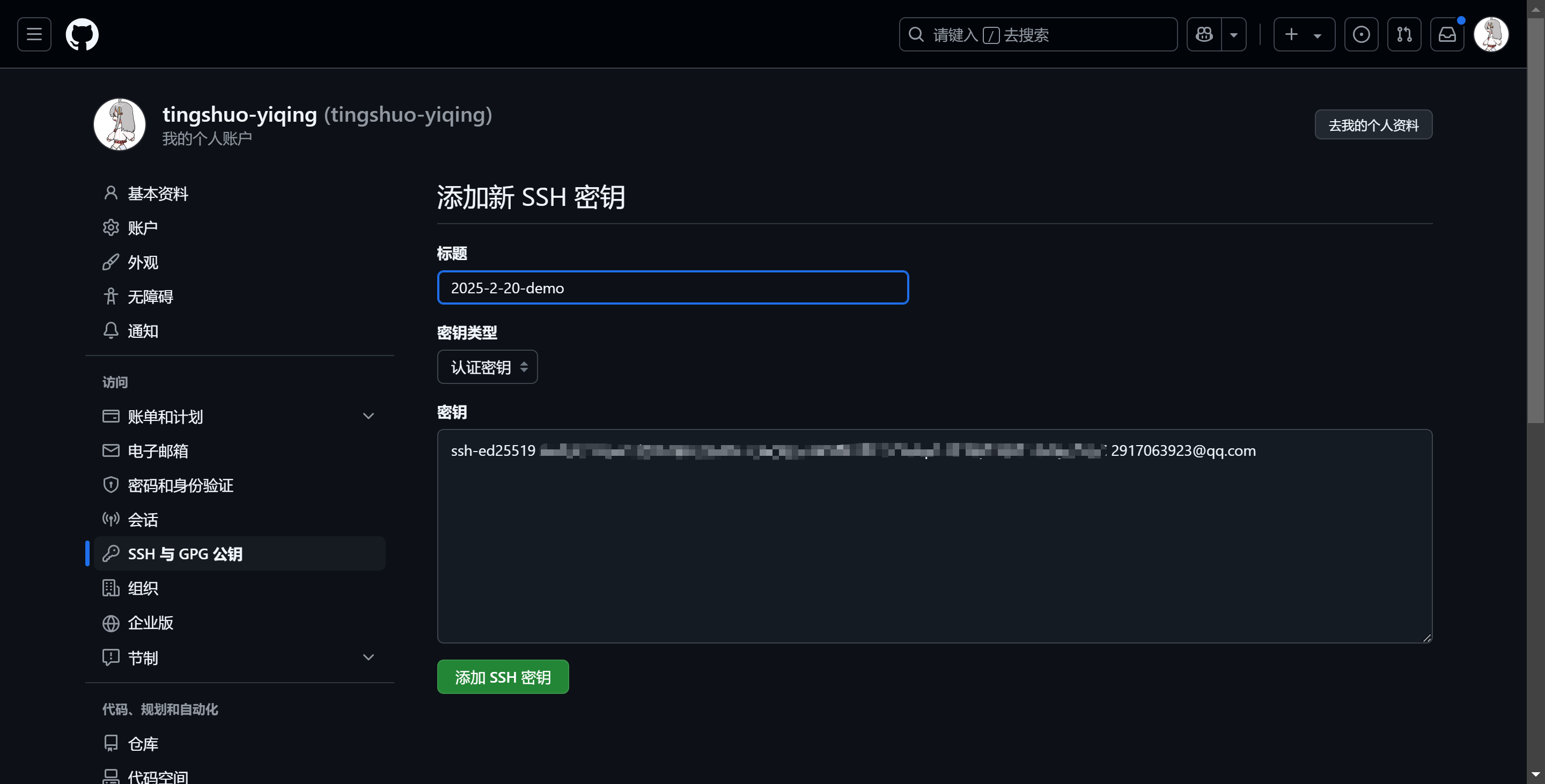
Task: Open Copilot chat icon
Action: (1204, 34)
